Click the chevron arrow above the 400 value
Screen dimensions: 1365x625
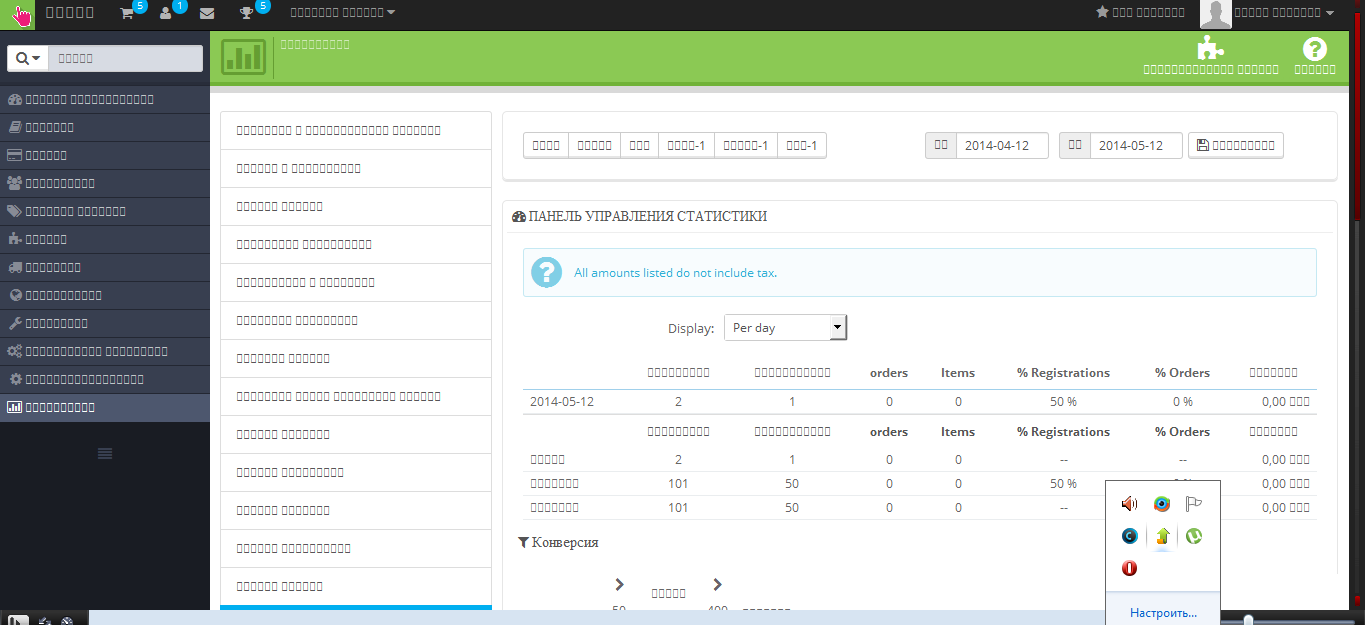click(717, 584)
